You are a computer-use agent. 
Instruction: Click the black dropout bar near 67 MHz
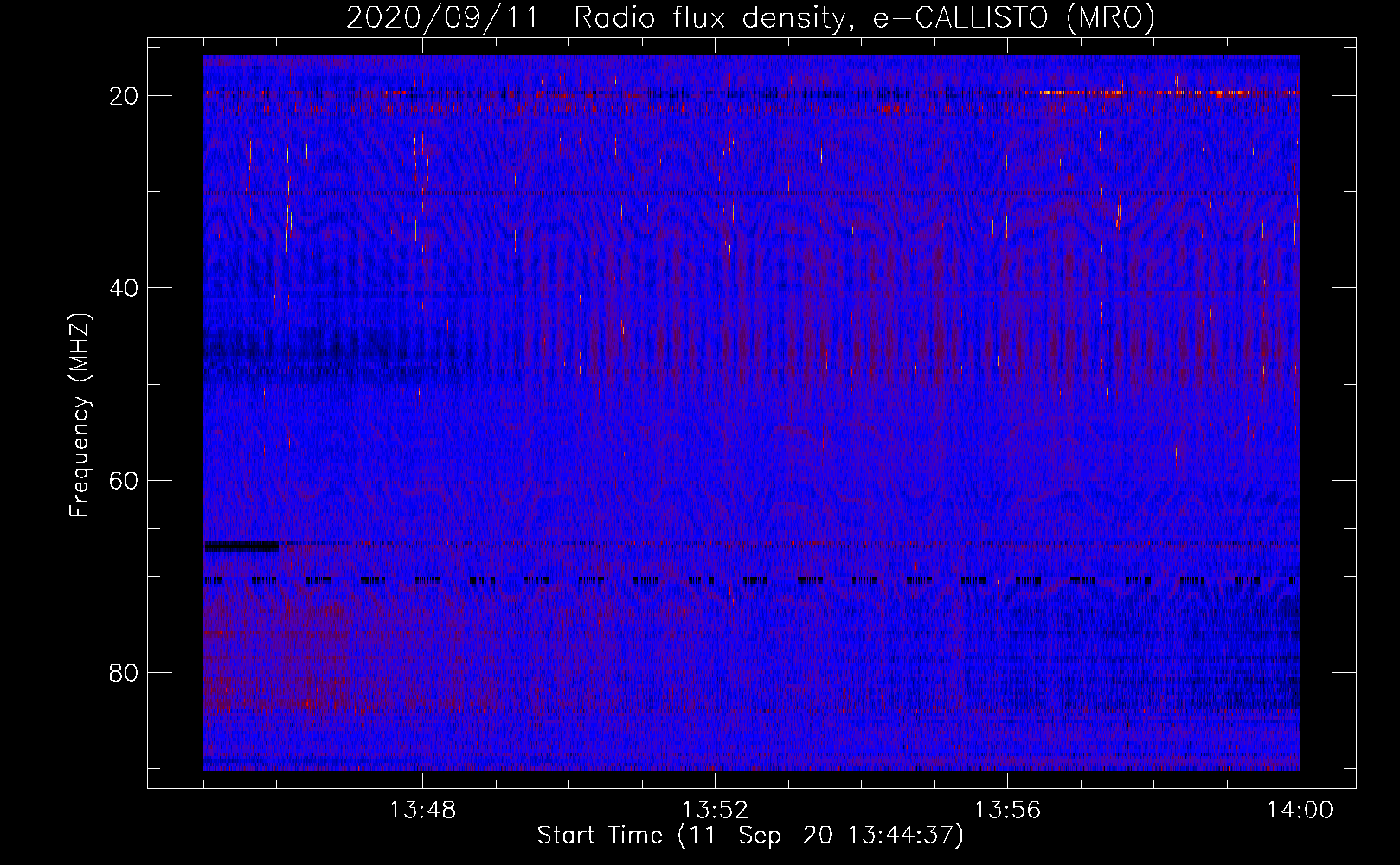coord(241,547)
